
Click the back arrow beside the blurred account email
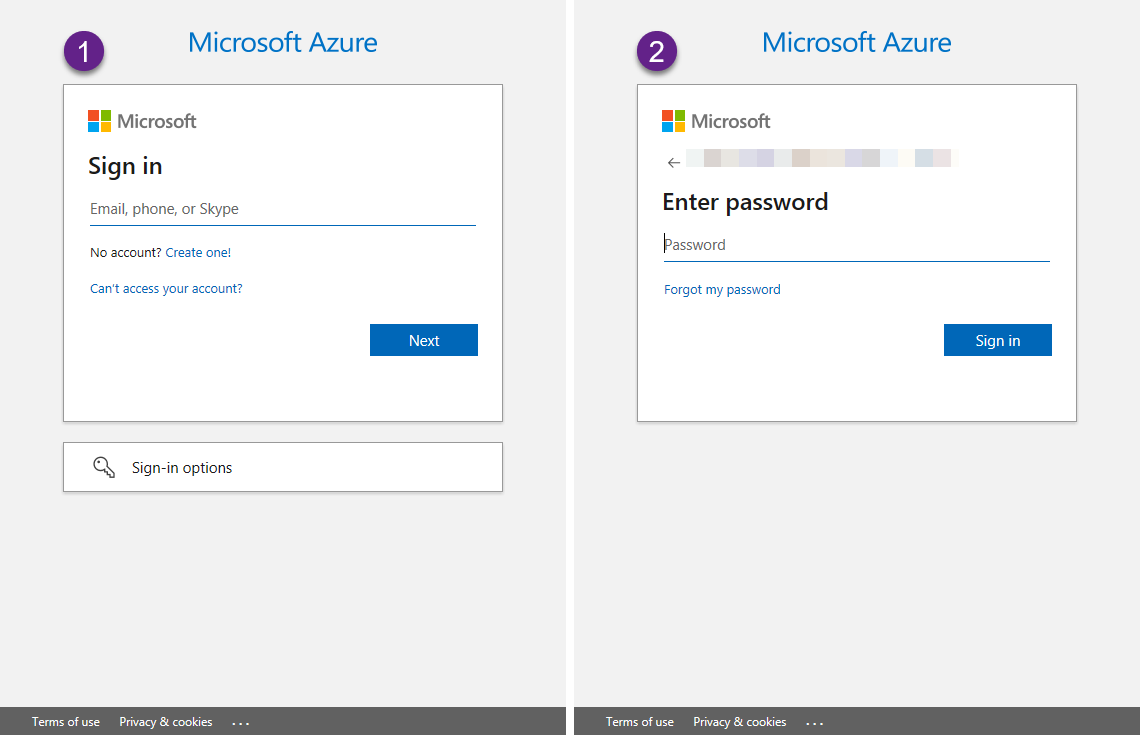pos(674,163)
